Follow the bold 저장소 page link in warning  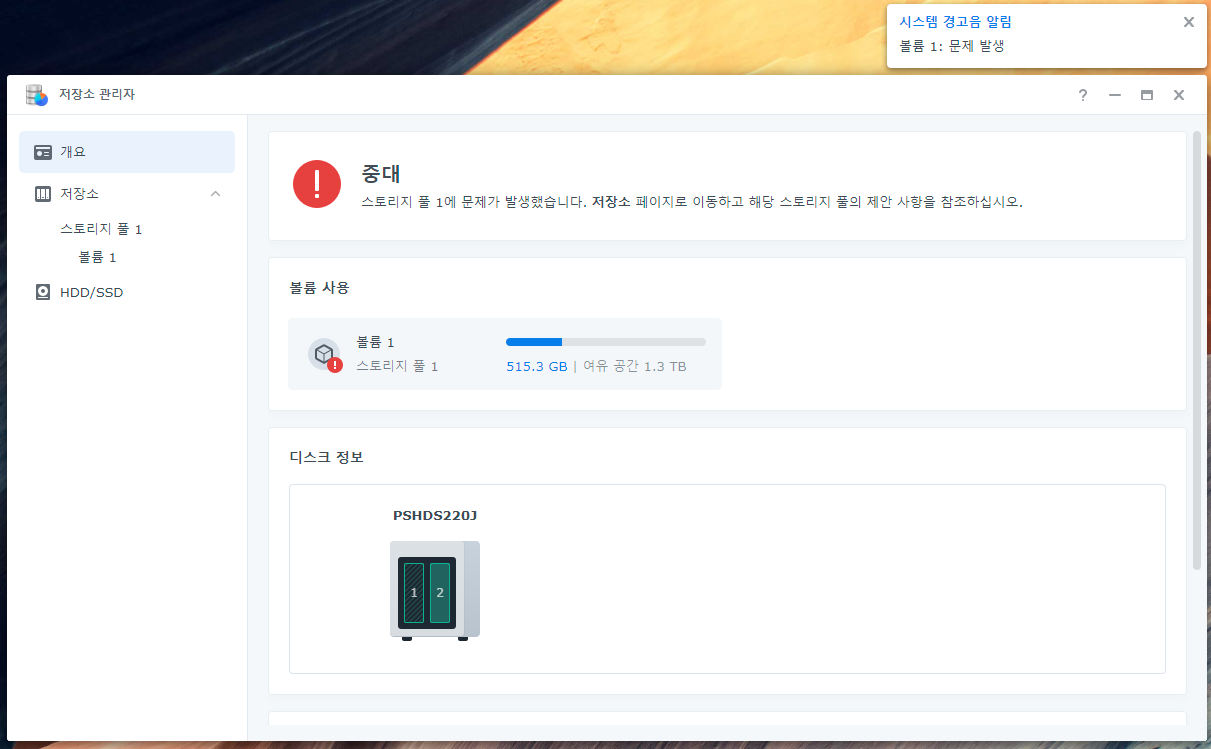[611, 201]
